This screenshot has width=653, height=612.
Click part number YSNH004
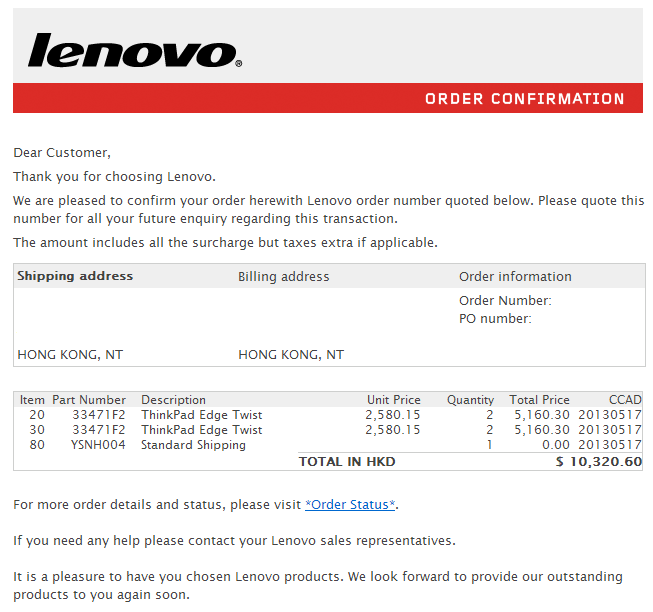click(x=98, y=445)
